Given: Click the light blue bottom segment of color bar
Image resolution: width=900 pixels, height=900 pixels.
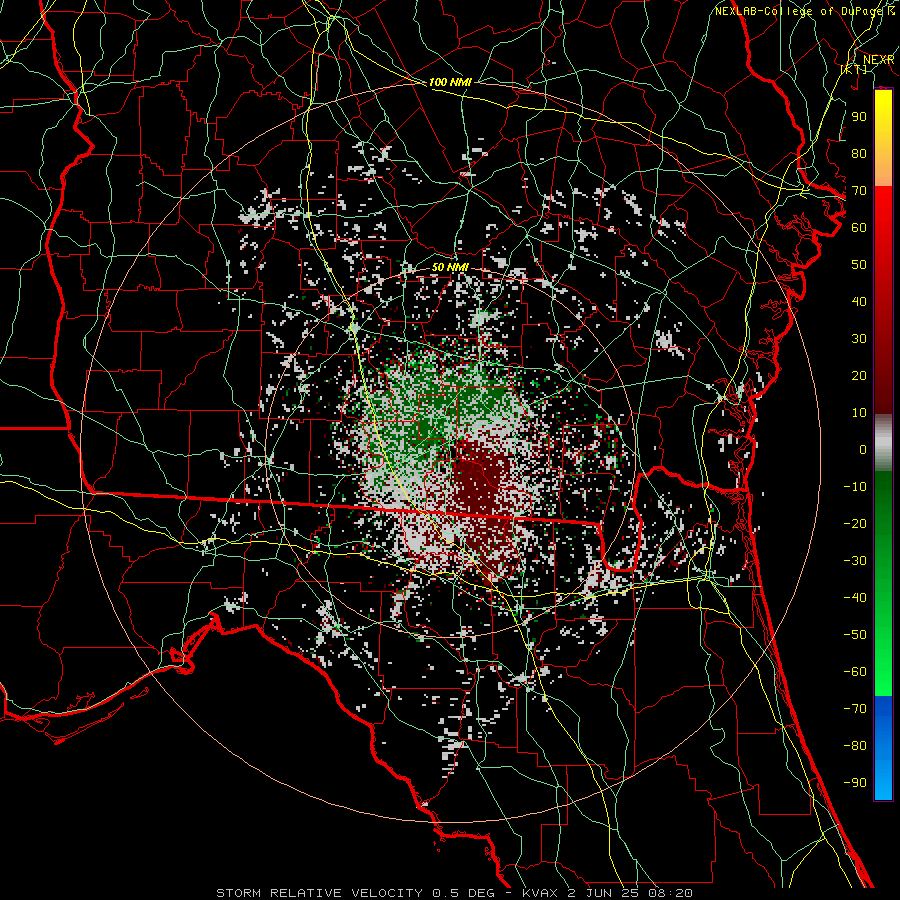Looking at the screenshot, I should pyautogui.click(x=883, y=778).
